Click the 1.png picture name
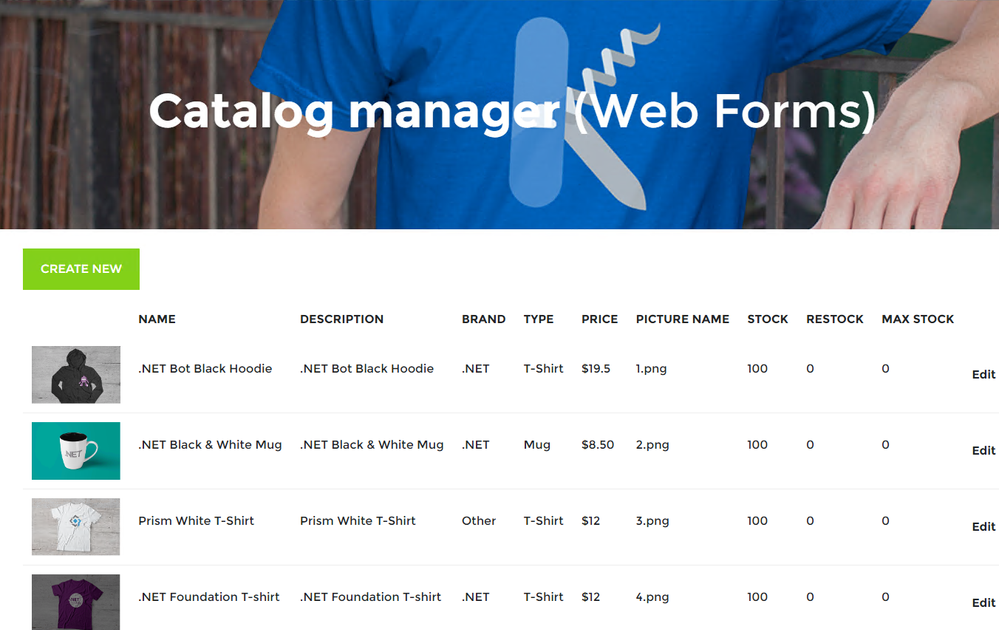Image resolution: width=999 pixels, height=630 pixels. tap(651, 369)
